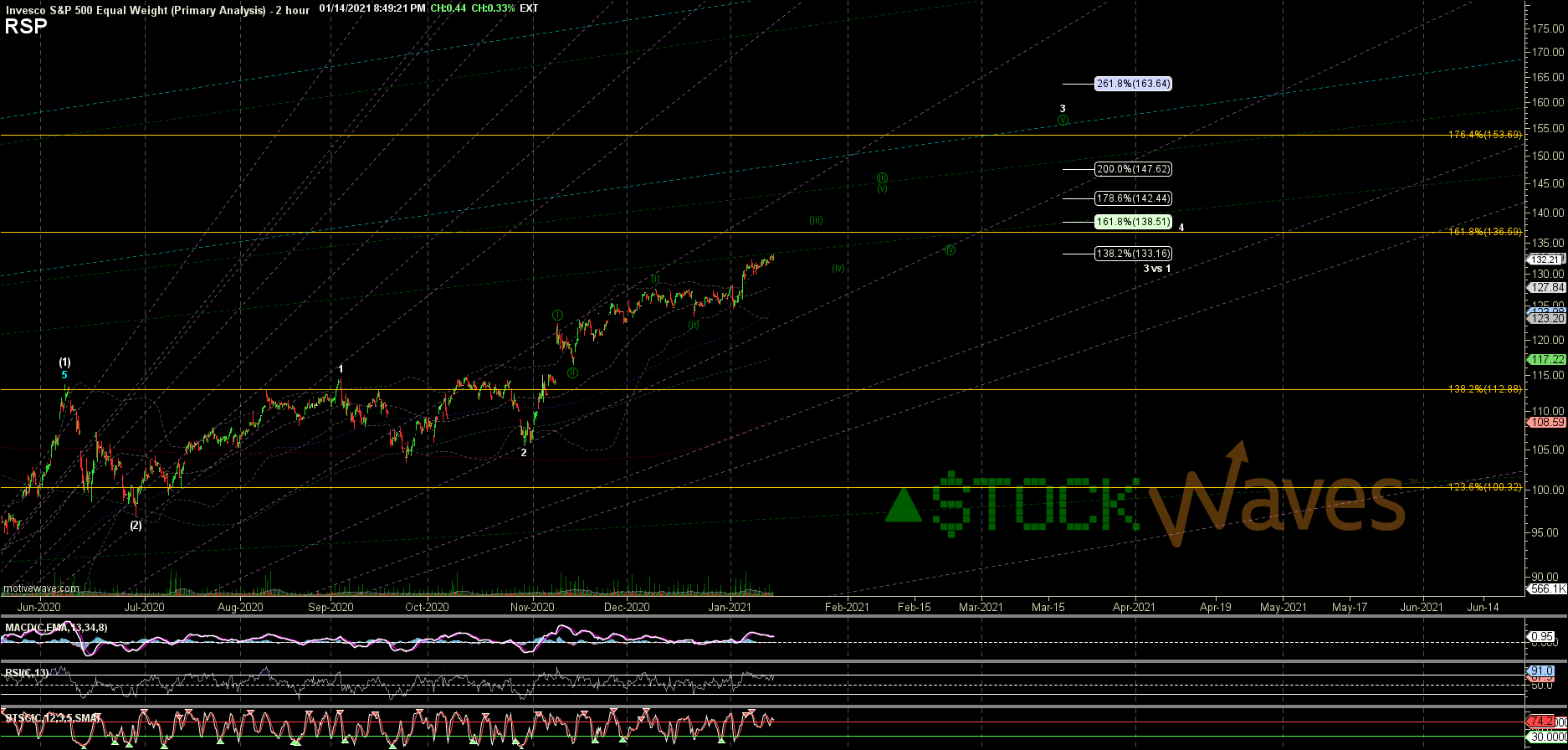Select the (2) wave label near July 2020
The width and height of the screenshot is (1568, 750).
point(136,526)
